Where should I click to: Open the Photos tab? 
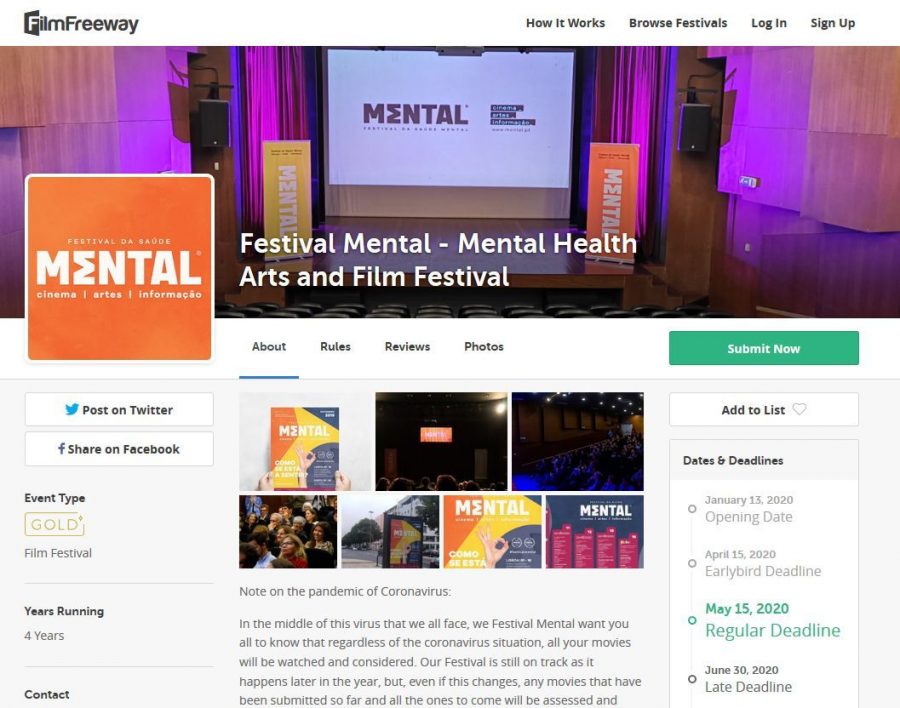tap(484, 346)
